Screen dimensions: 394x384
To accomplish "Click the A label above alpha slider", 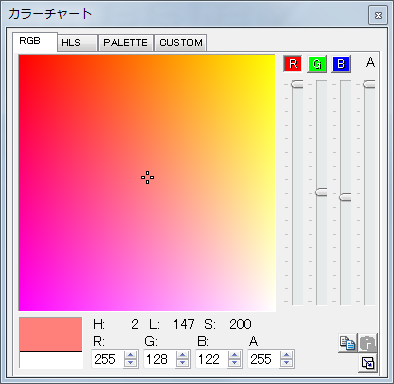I will pos(370,62).
